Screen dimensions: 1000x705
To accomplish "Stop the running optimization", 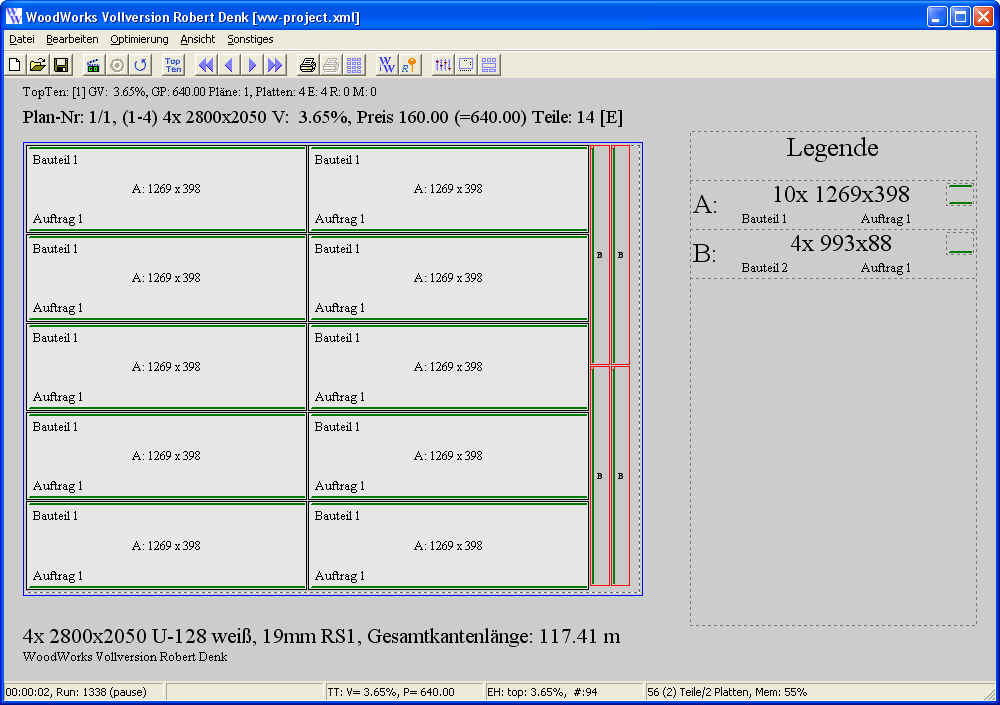I will coord(118,64).
